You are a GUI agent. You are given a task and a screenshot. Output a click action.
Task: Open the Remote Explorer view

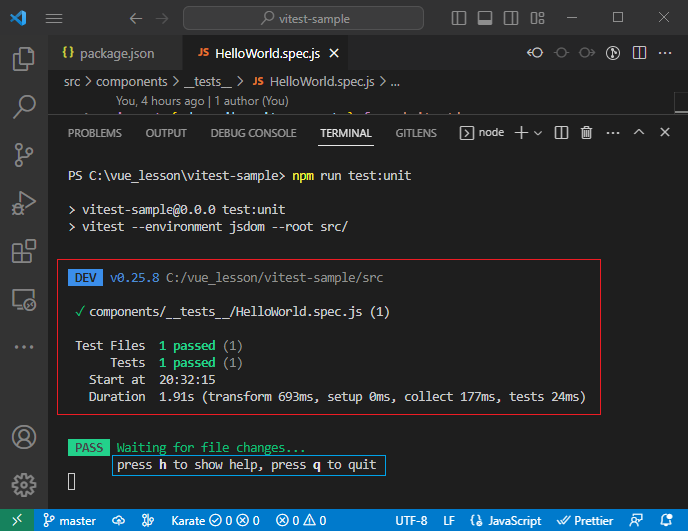pos(24,300)
